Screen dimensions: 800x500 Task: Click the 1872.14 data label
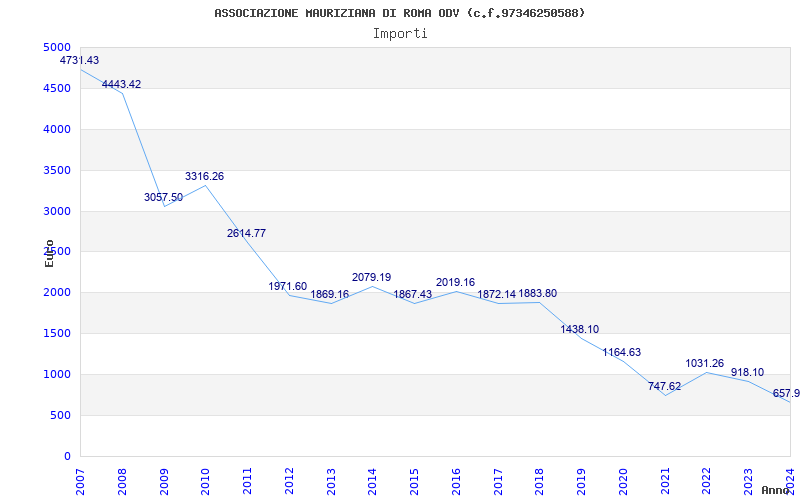coord(496,294)
